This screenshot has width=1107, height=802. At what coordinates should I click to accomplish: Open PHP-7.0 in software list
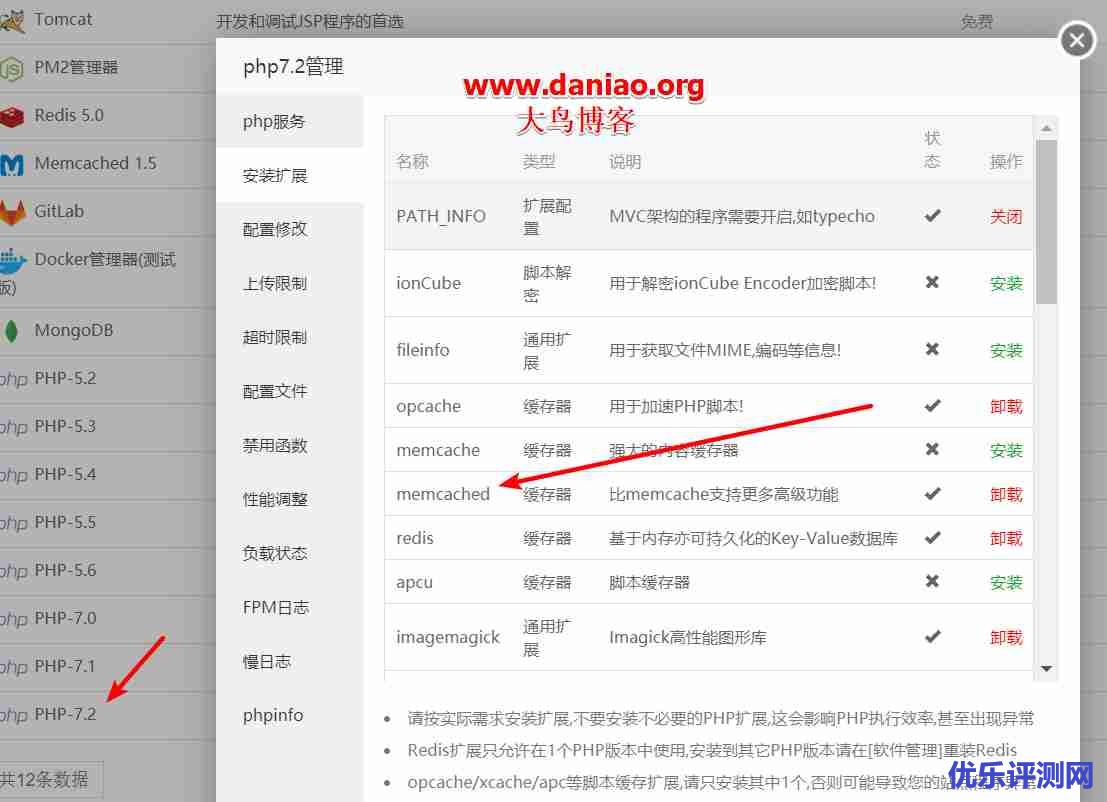[65, 618]
